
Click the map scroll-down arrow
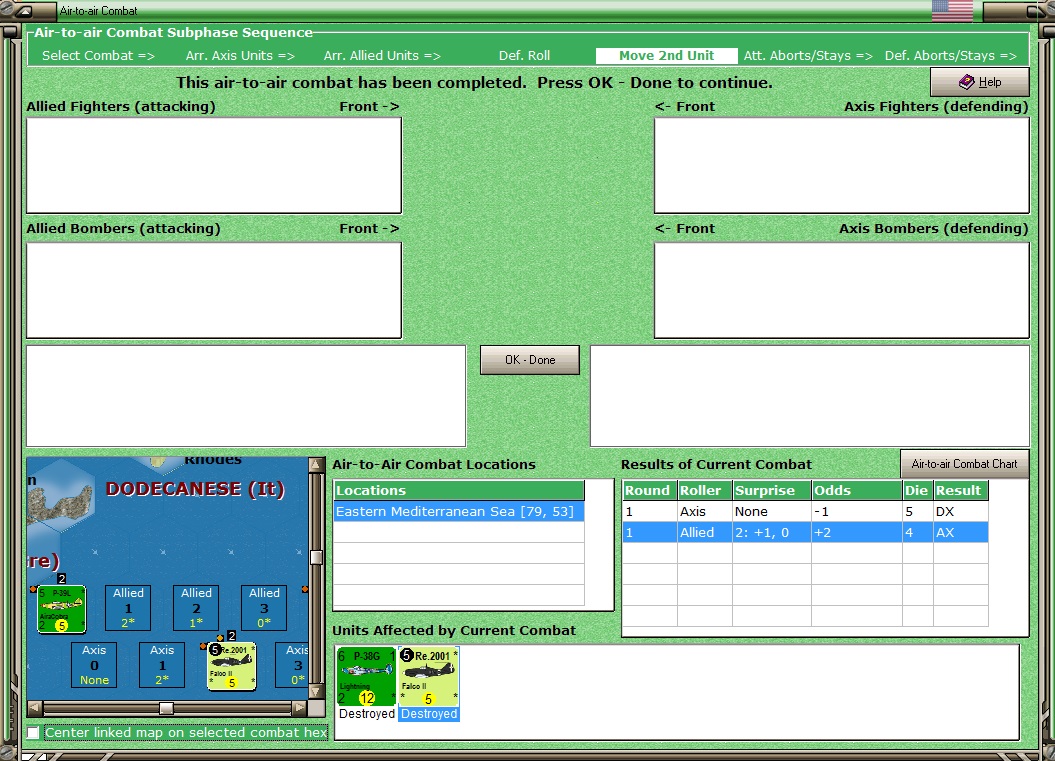[316, 691]
